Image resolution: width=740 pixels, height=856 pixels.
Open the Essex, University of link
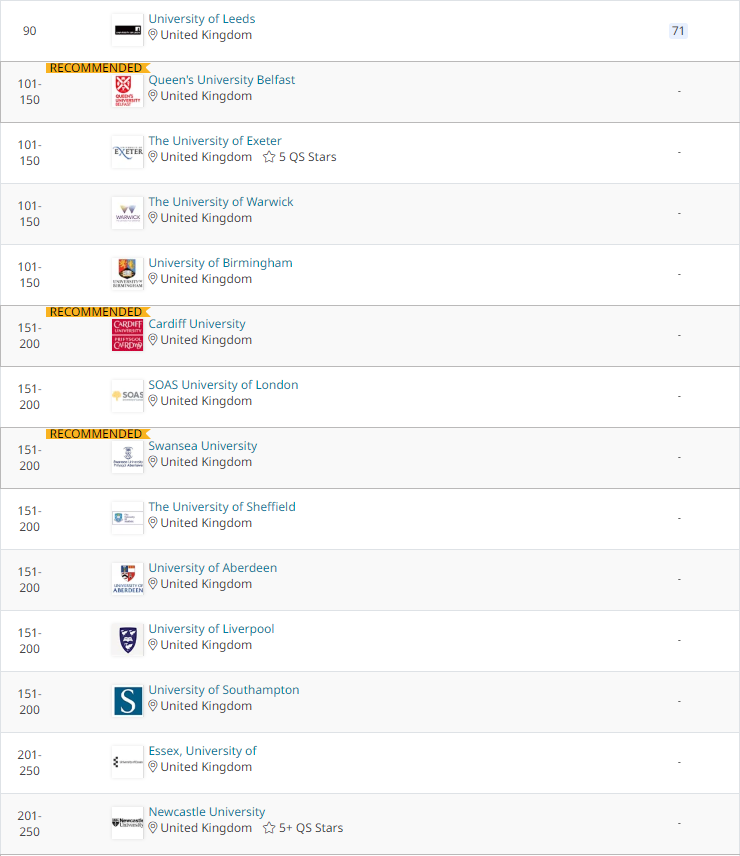[x=202, y=751]
